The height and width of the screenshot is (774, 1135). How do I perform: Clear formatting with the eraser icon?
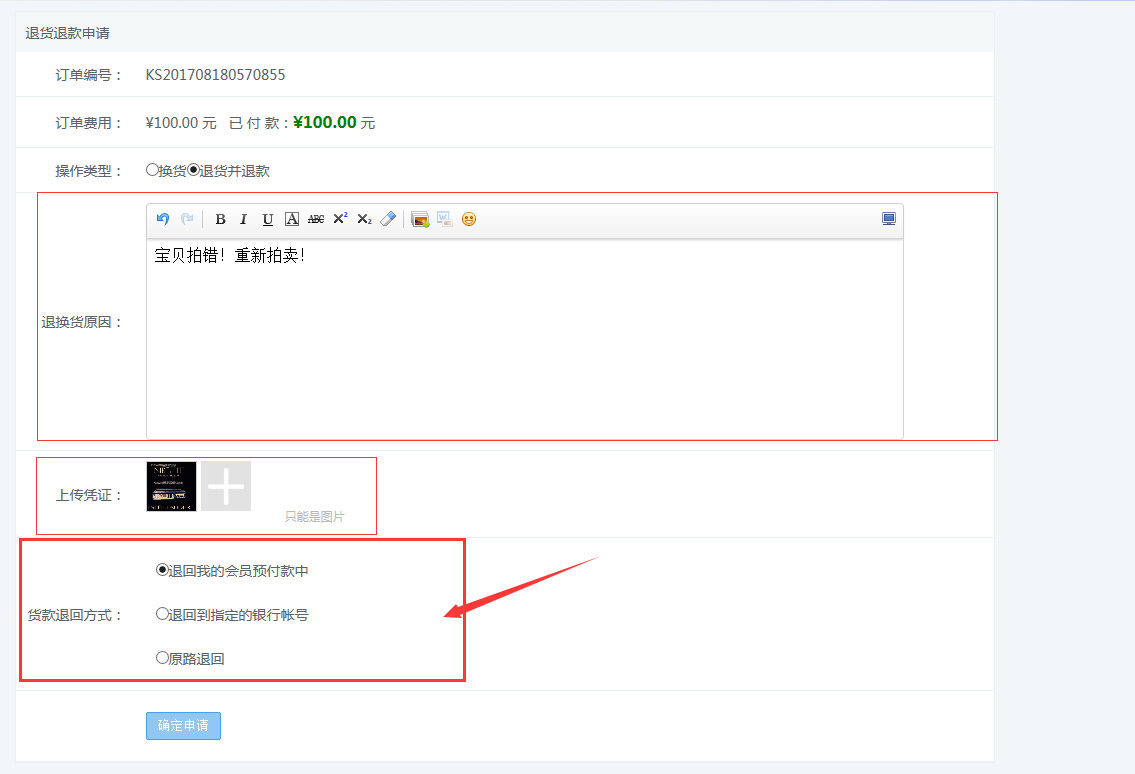[388, 219]
